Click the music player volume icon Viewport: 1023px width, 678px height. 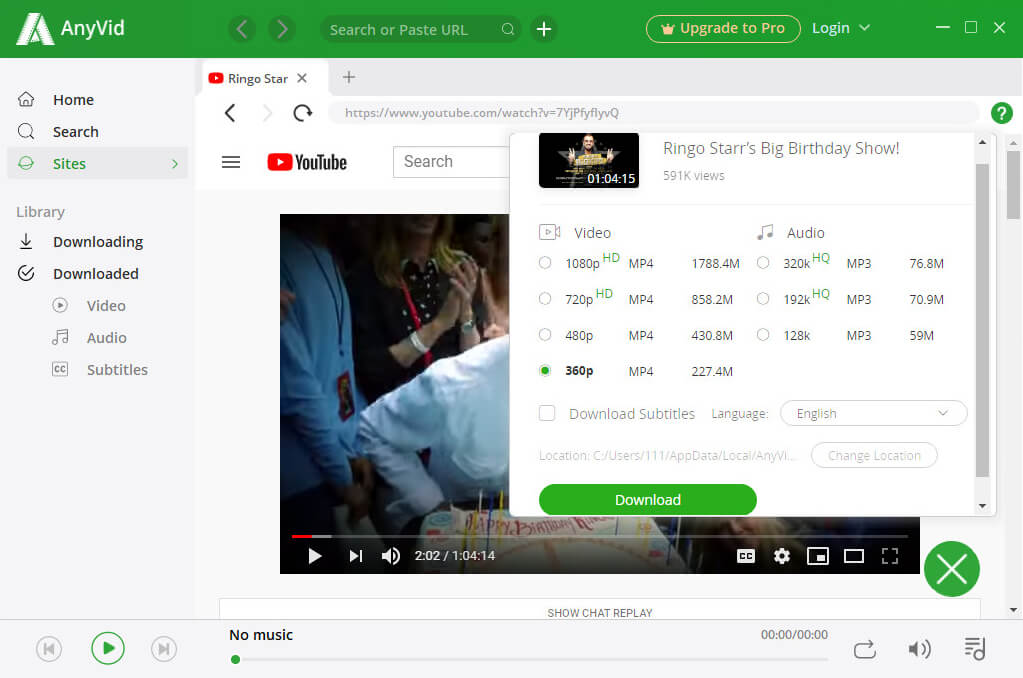coord(919,649)
